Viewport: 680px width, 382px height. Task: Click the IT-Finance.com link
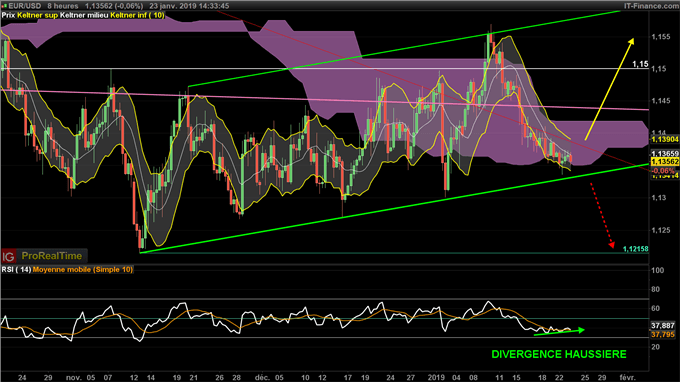pos(651,6)
